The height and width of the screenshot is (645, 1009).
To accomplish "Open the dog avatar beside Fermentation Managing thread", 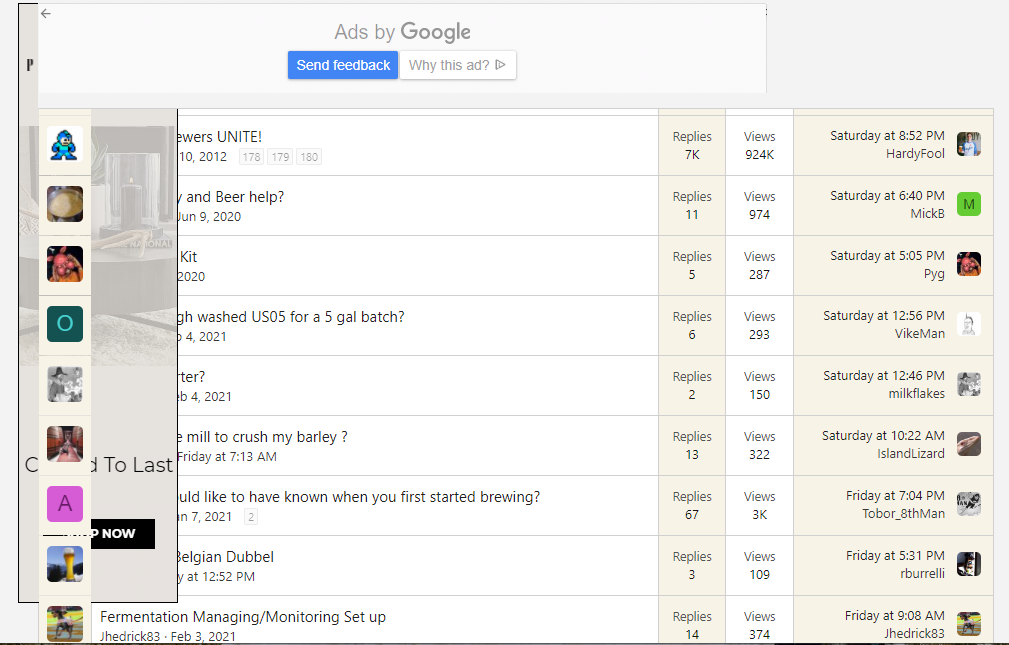I will click(x=65, y=624).
